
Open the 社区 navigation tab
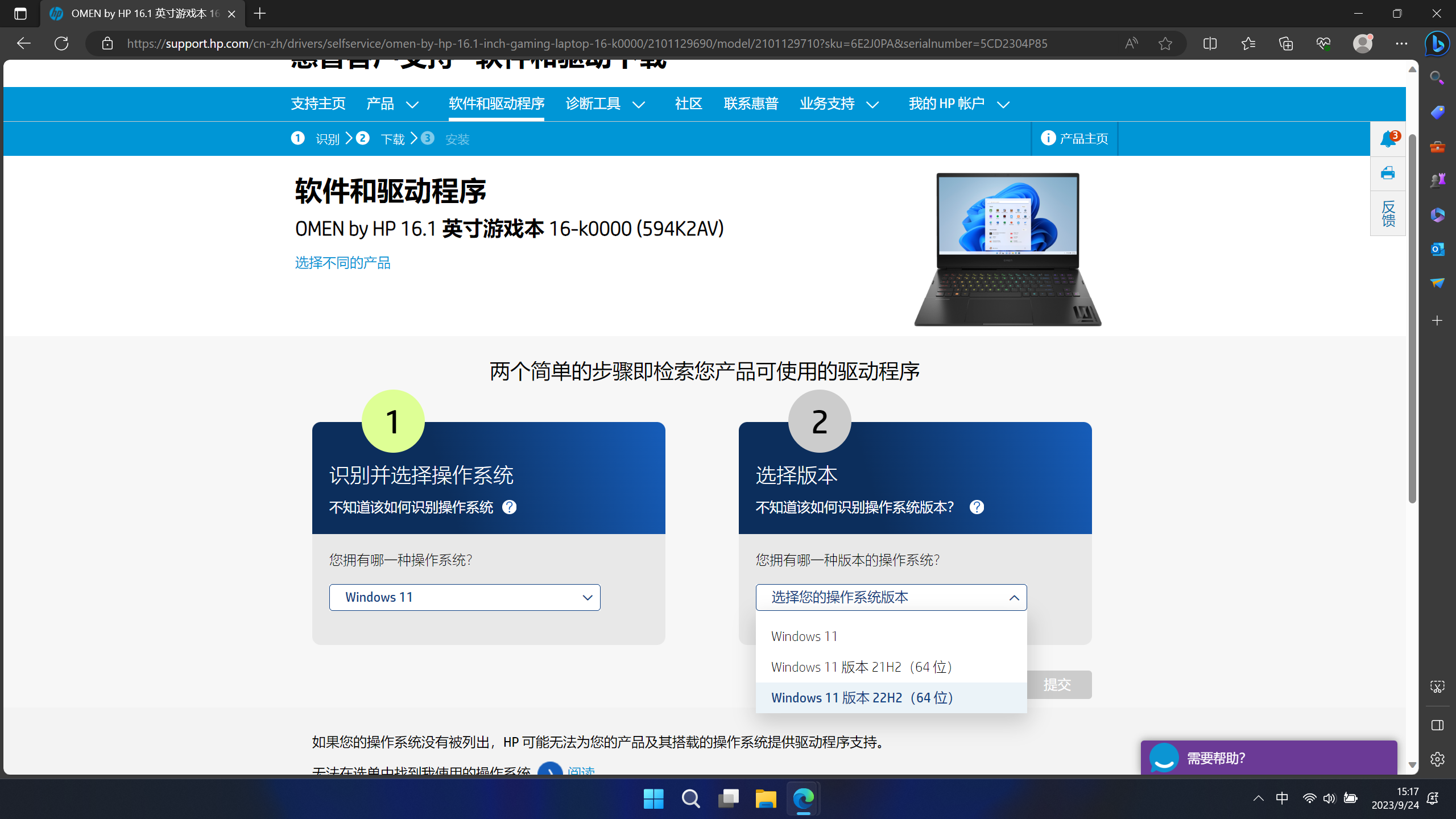688,104
